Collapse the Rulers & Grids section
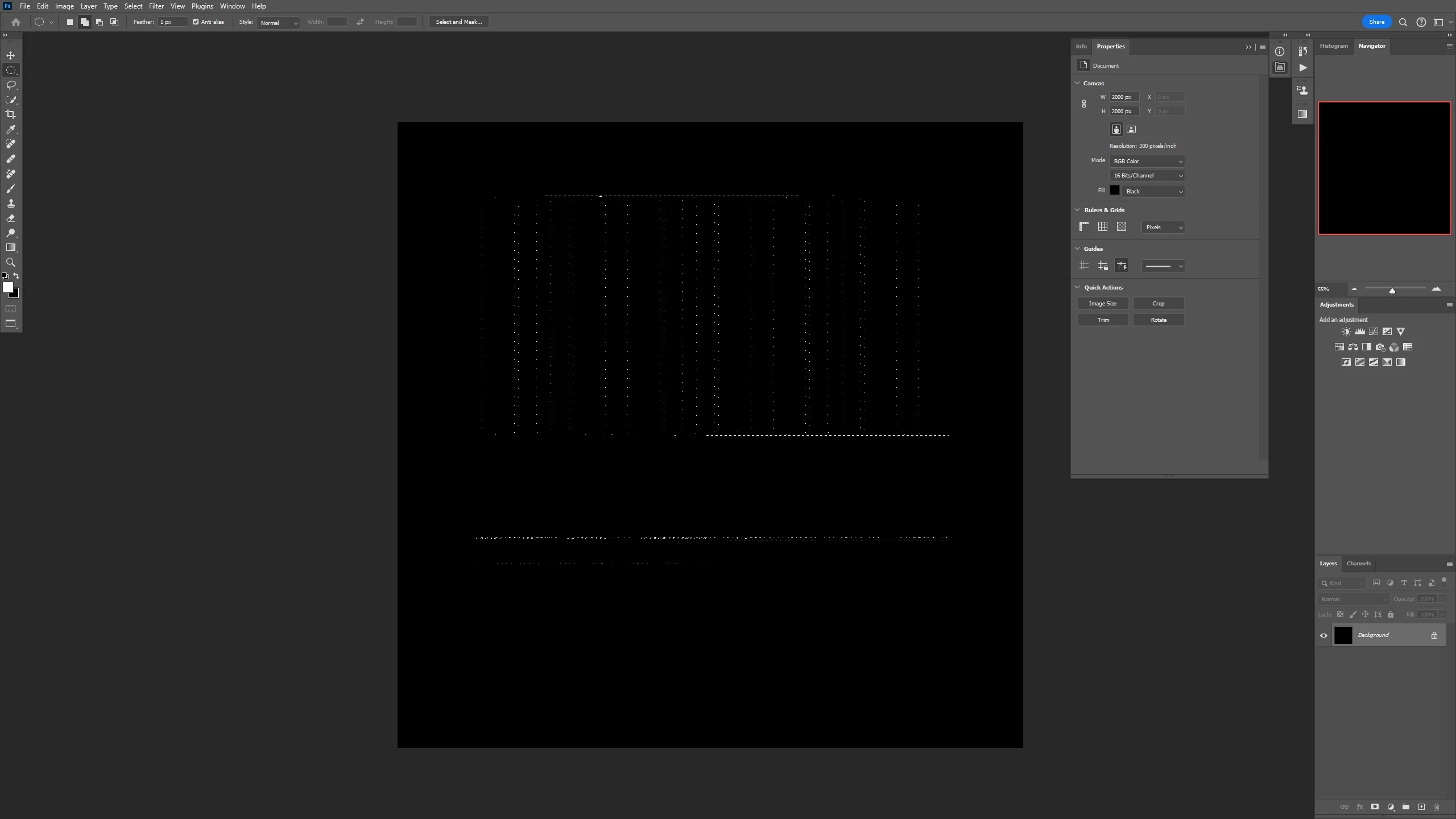This screenshot has width=1456, height=819. 1077,210
